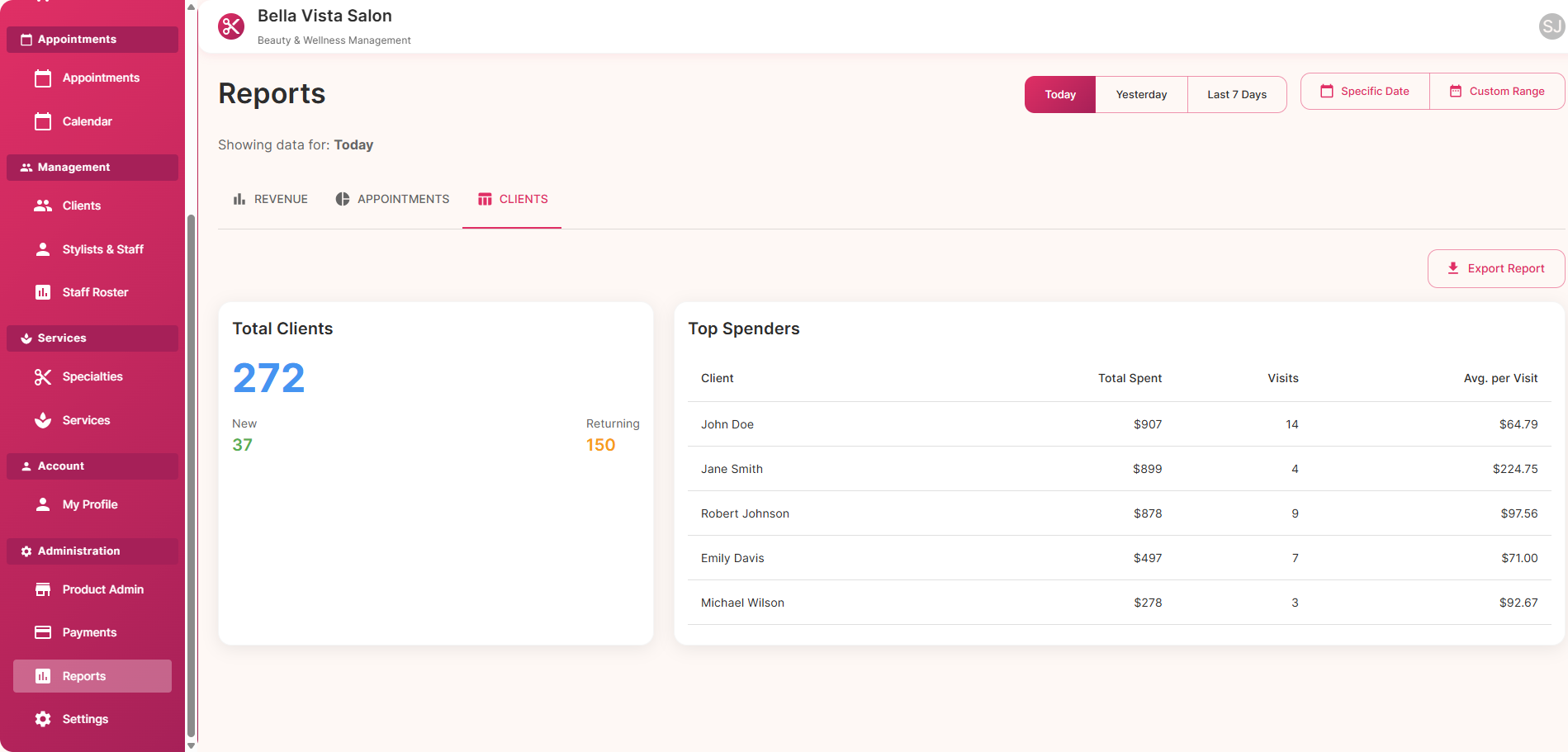Open the Staff Roster page
Screen dimensions: 1568x752
tap(95, 292)
